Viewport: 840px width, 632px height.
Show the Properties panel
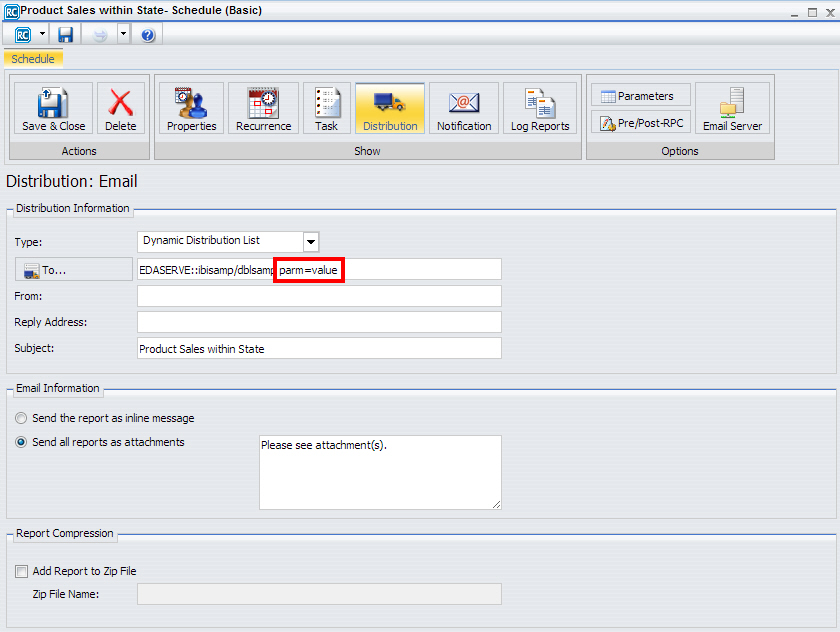191,109
